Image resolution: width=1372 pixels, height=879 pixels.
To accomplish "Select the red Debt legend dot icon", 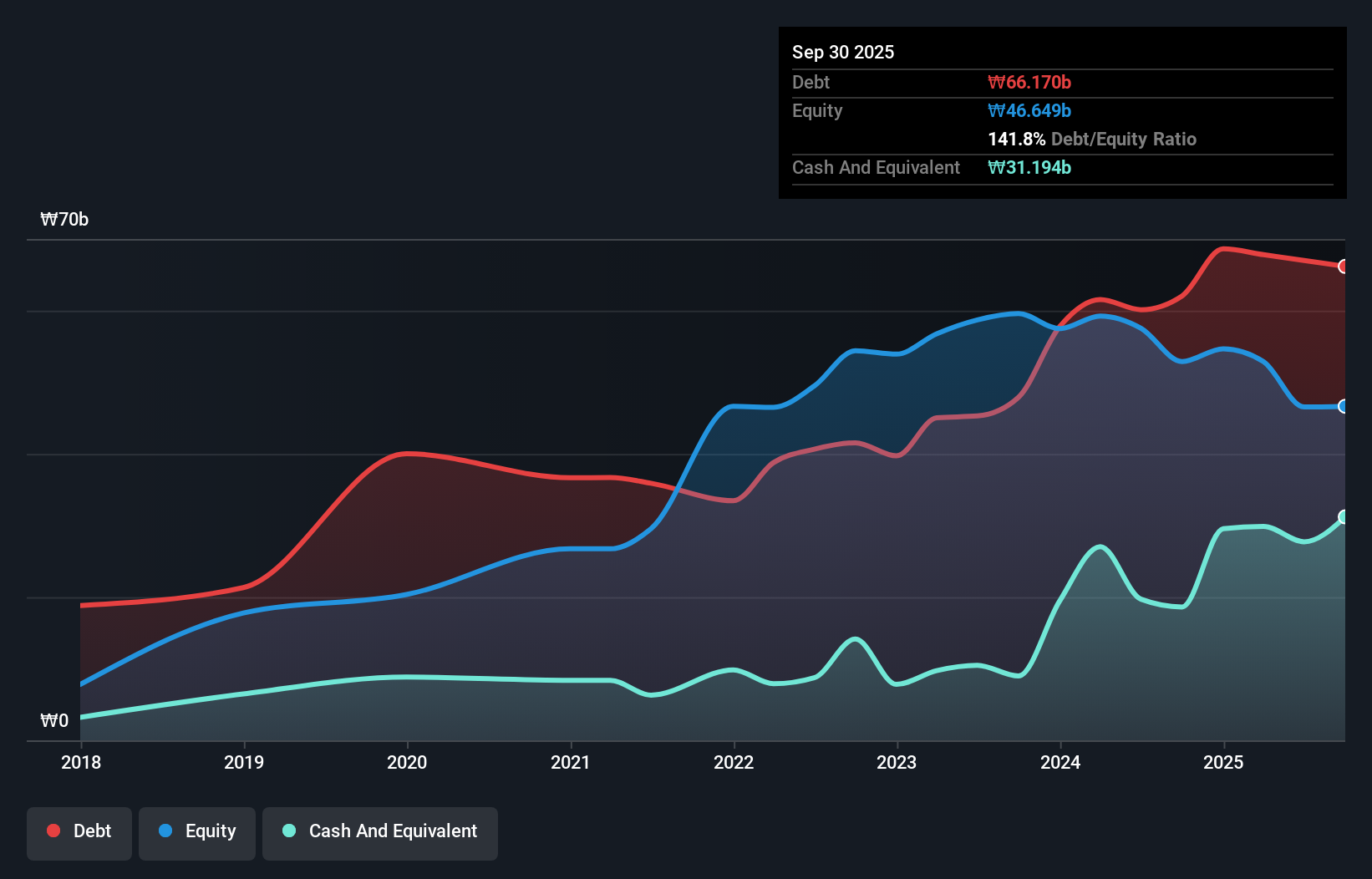I will [52, 831].
